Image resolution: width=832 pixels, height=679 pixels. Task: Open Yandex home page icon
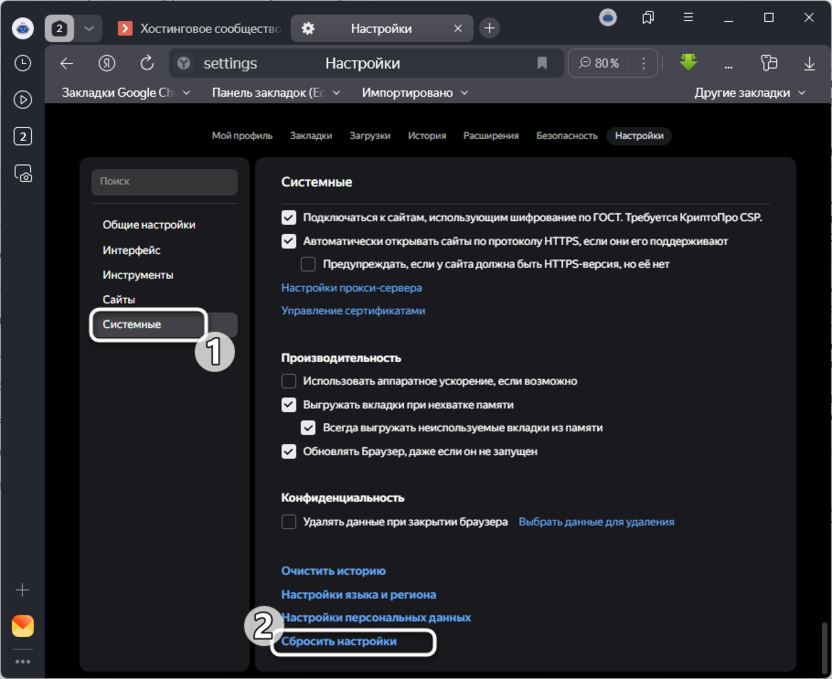[107, 64]
